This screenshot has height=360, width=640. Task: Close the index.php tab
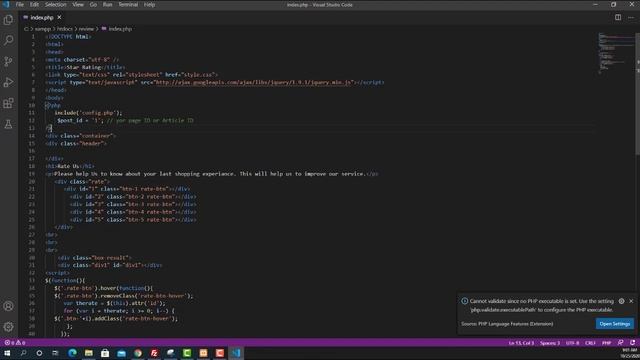59,17
